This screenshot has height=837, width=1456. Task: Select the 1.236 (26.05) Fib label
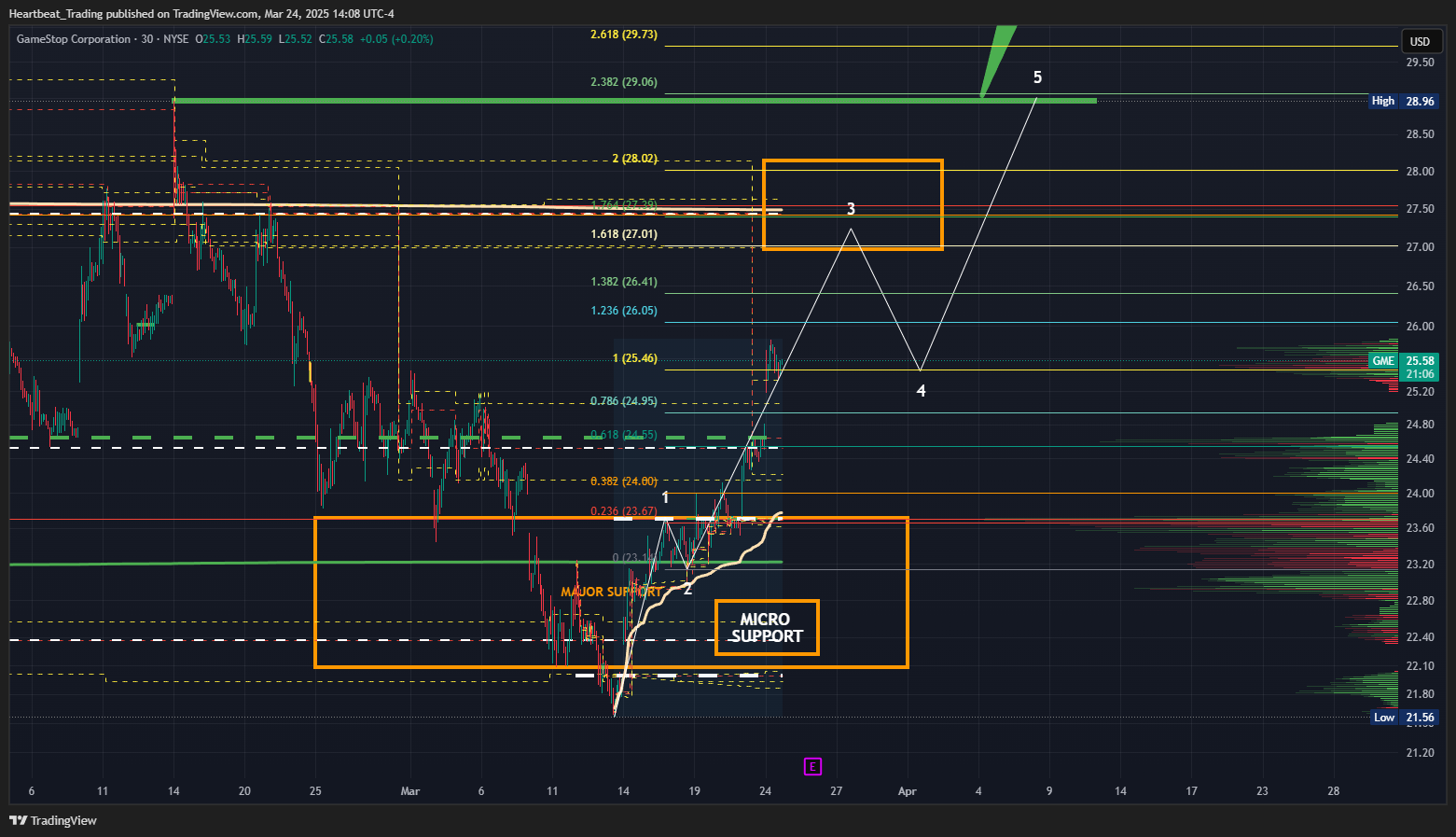[624, 311]
